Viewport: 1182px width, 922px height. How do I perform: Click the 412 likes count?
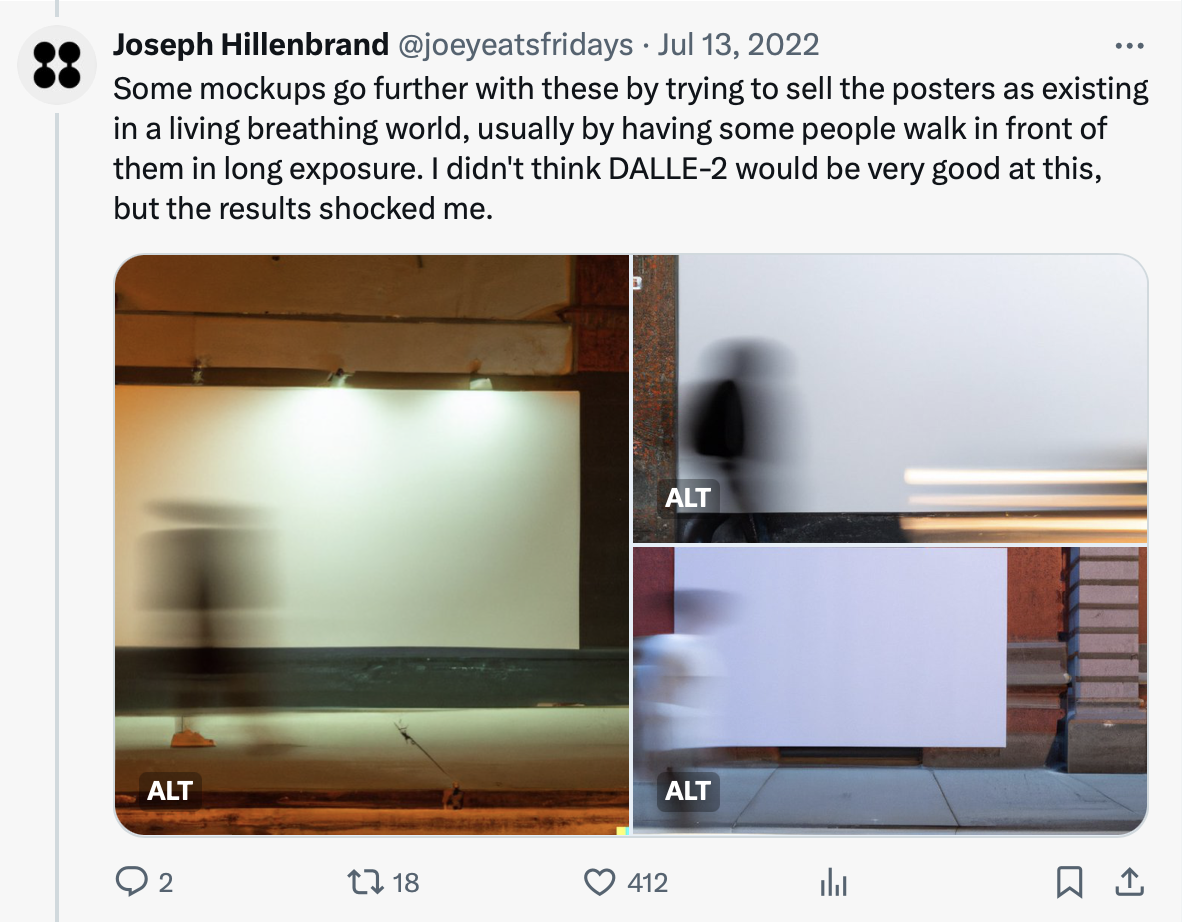[648, 883]
